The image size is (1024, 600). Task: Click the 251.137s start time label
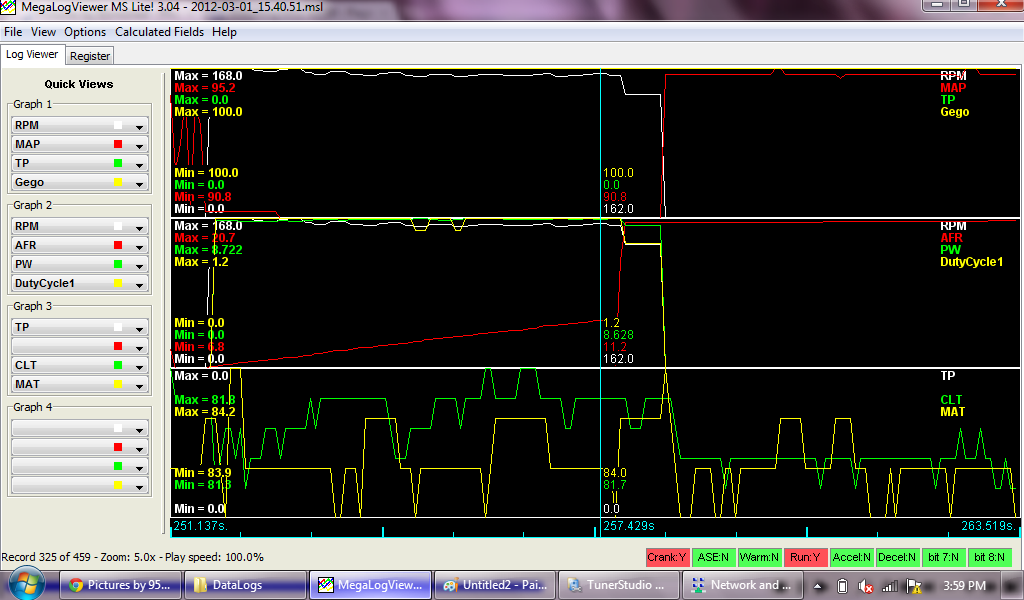pos(200,526)
